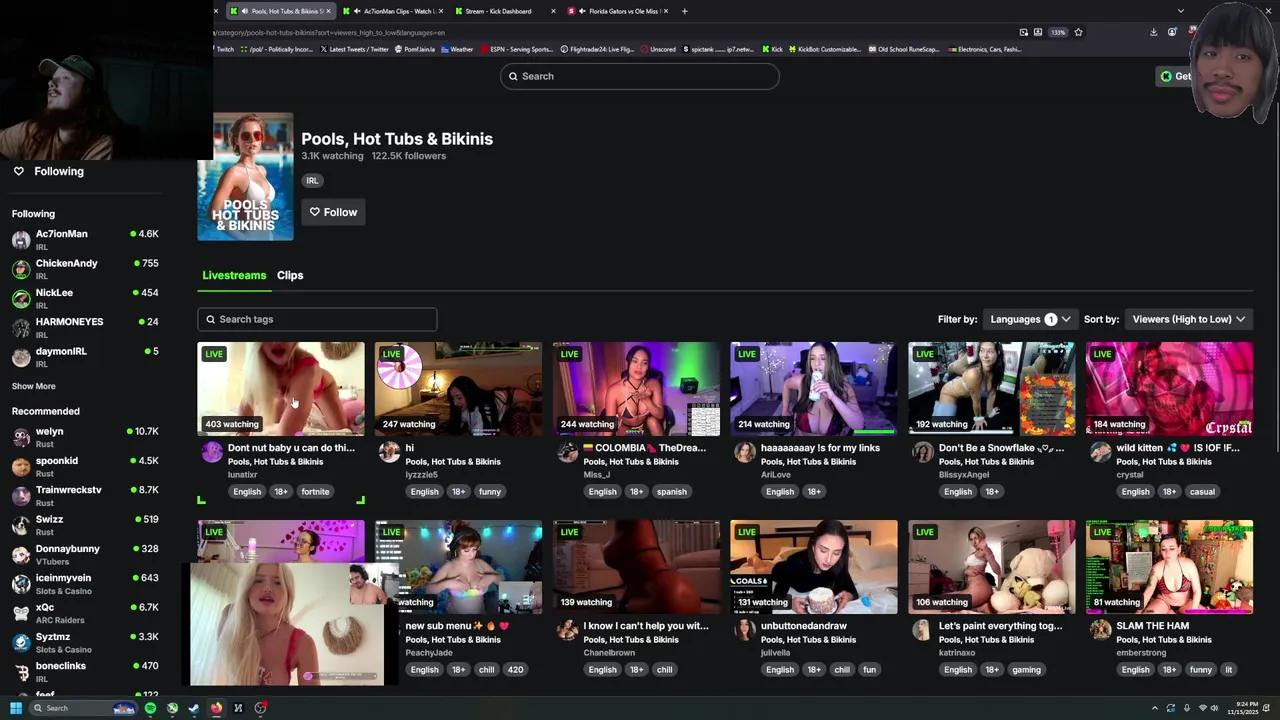Click casual tag on crystal's stream
This screenshot has height=720, width=1280.
[1202, 491]
